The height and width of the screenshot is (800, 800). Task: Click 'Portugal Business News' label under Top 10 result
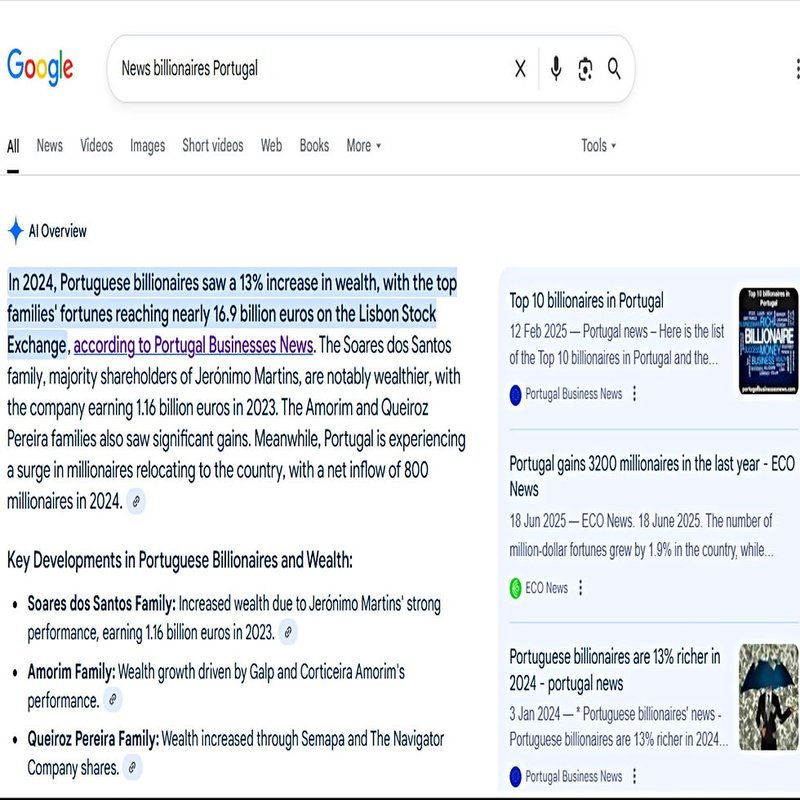(x=573, y=394)
